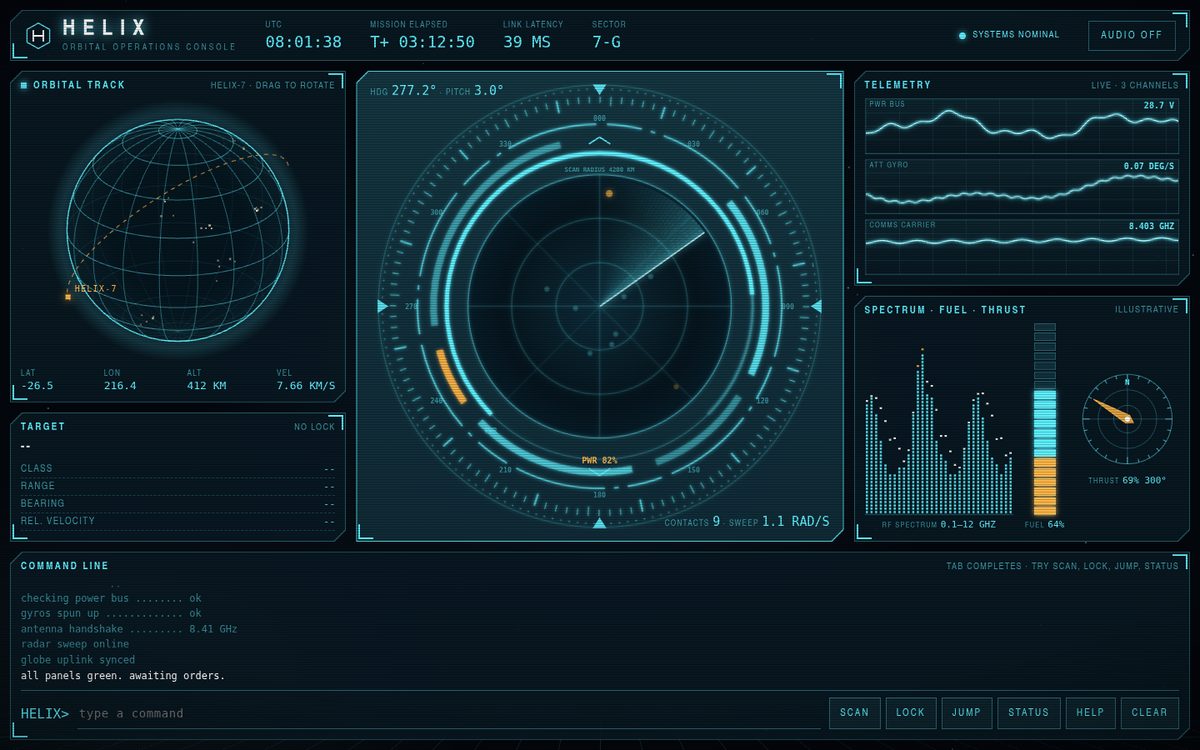Click the 'radar sweep online' log line
The height and width of the screenshot is (750, 1200).
click(x=75, y=645)
